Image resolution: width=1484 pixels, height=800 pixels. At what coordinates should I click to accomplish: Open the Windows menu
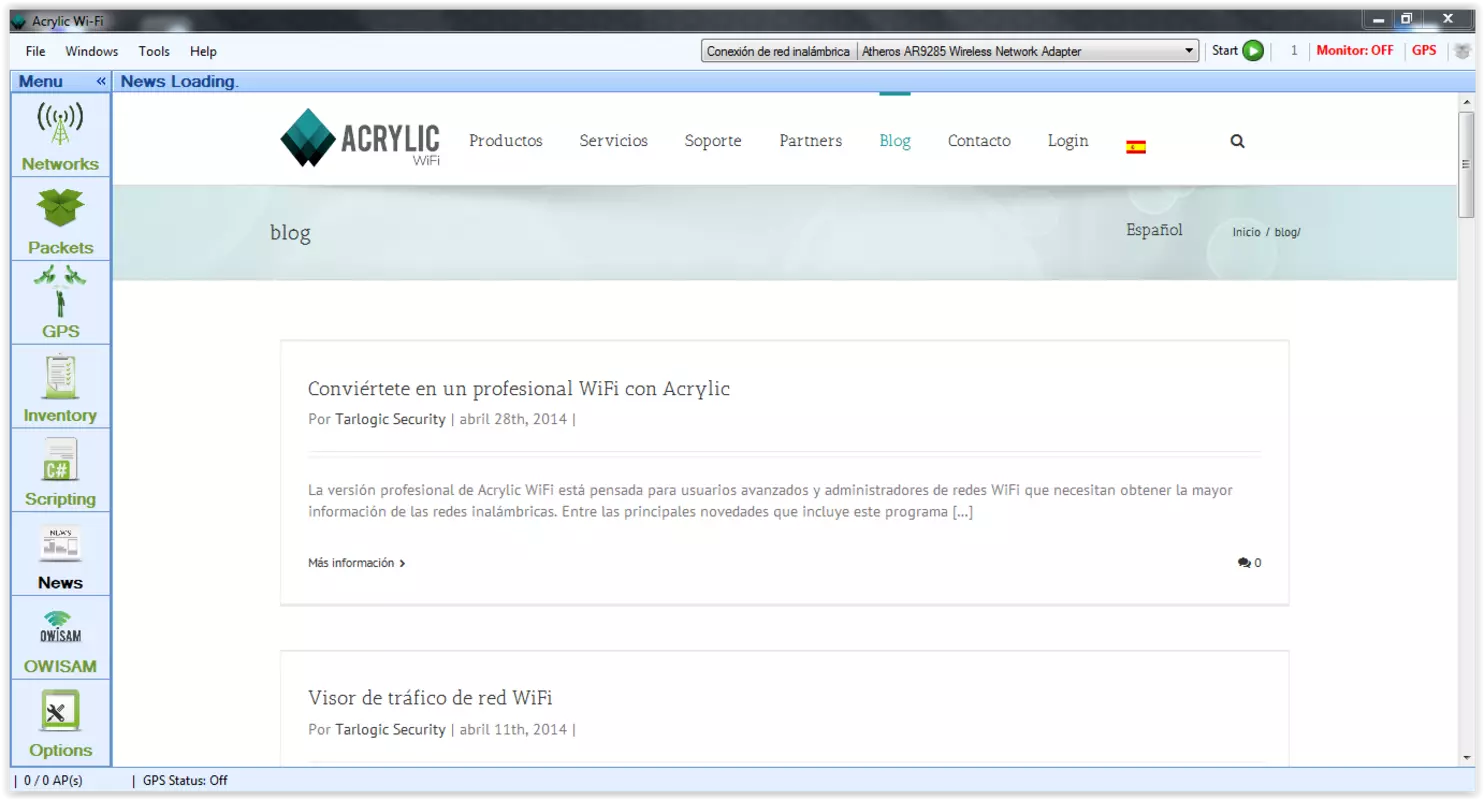[x=91, y=51]
